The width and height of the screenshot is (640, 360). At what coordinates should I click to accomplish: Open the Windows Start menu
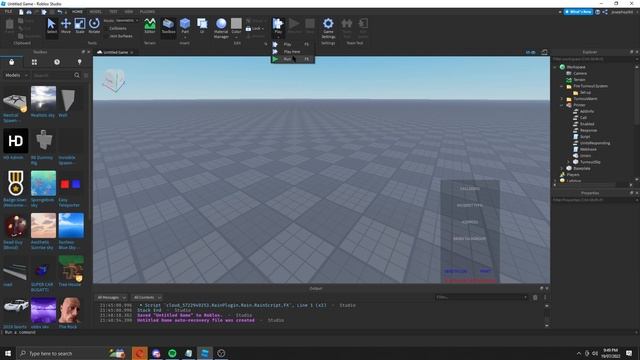[x=8, y=353]
